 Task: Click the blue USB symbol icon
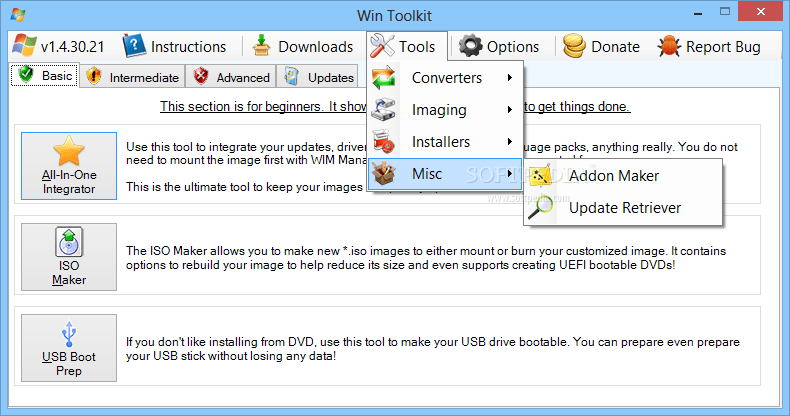[69, 333]
